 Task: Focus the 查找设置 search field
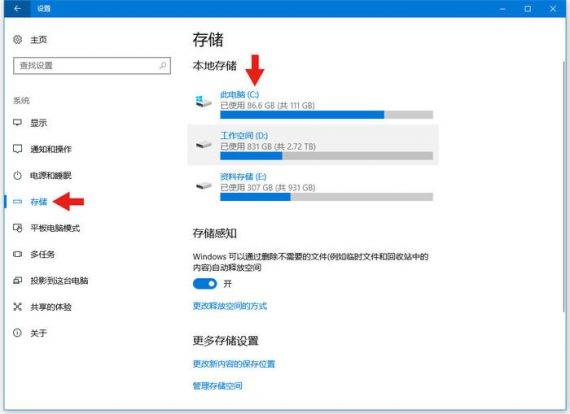pos(92,65)
